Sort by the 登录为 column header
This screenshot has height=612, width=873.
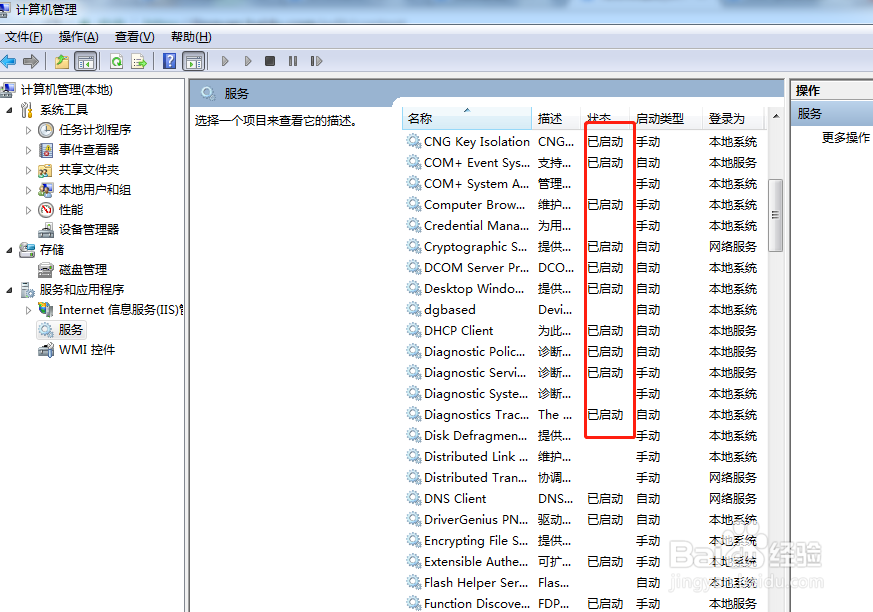[734, 118]
